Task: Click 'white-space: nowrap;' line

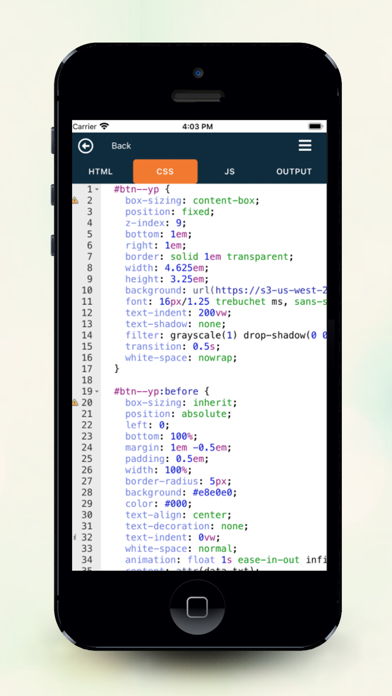Action: coord(181,358)
